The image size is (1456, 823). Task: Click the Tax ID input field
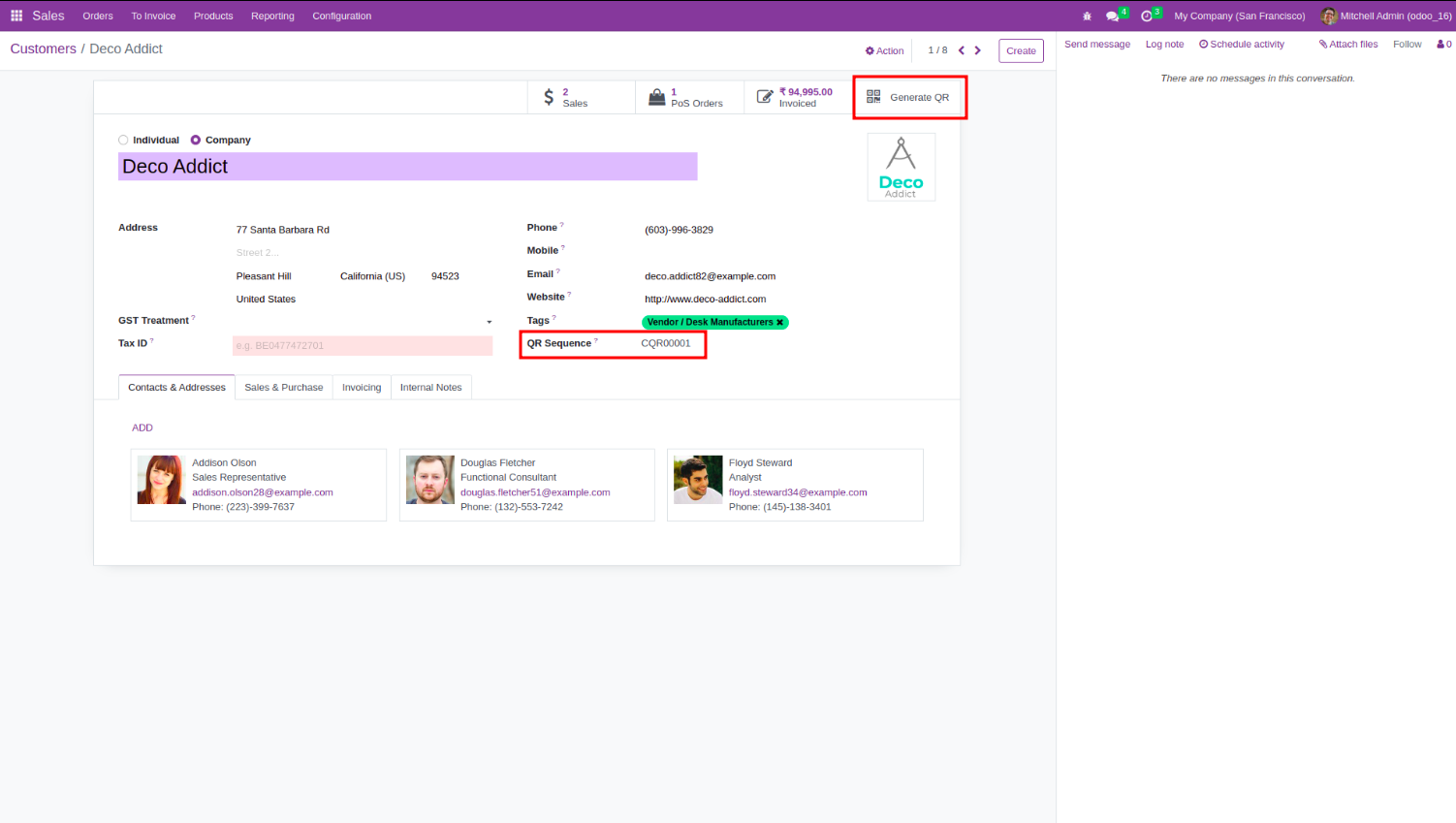[x=363, y=345]
